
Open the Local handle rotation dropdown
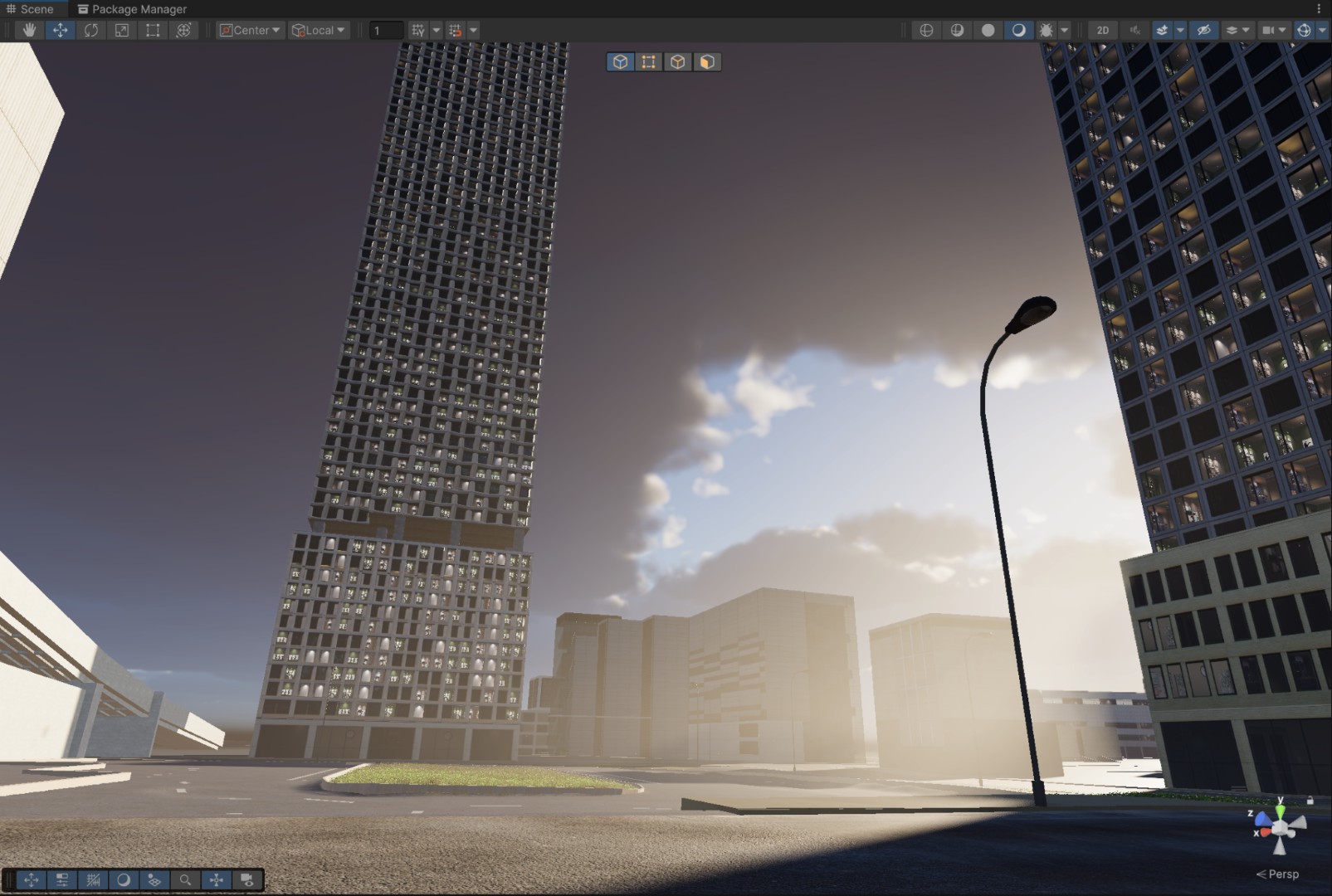pyautogui.click(x=318, y=30)
